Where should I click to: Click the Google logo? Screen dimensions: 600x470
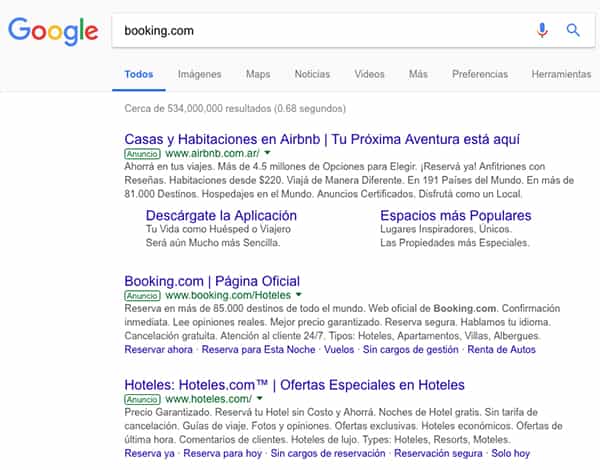click(x=53, y=31)
